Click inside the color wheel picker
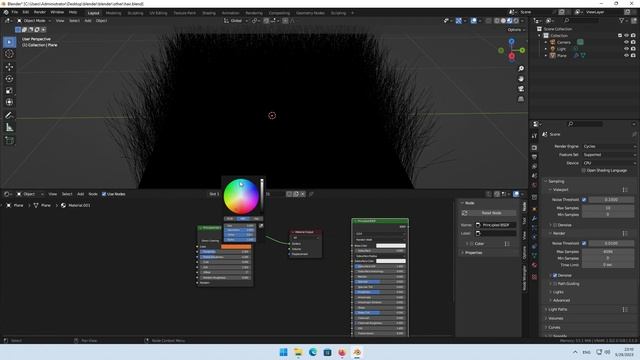The height and width of the screenshot is (360, 640). pos(241,196)
